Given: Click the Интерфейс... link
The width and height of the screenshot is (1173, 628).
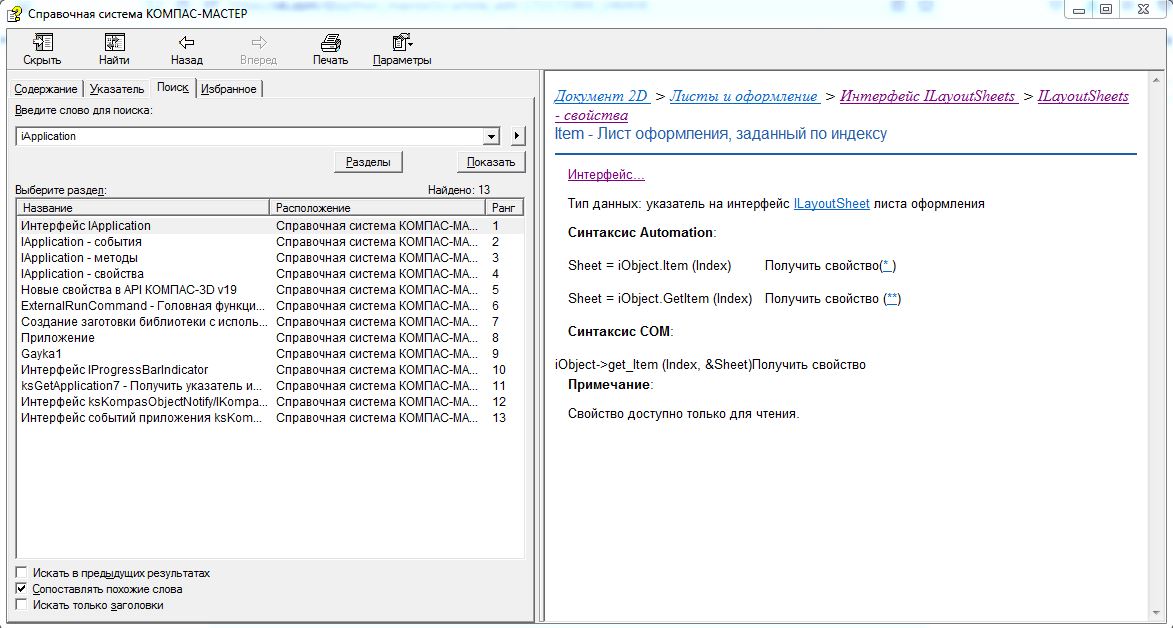Looking at the screenshot, I should pos(606,175).
